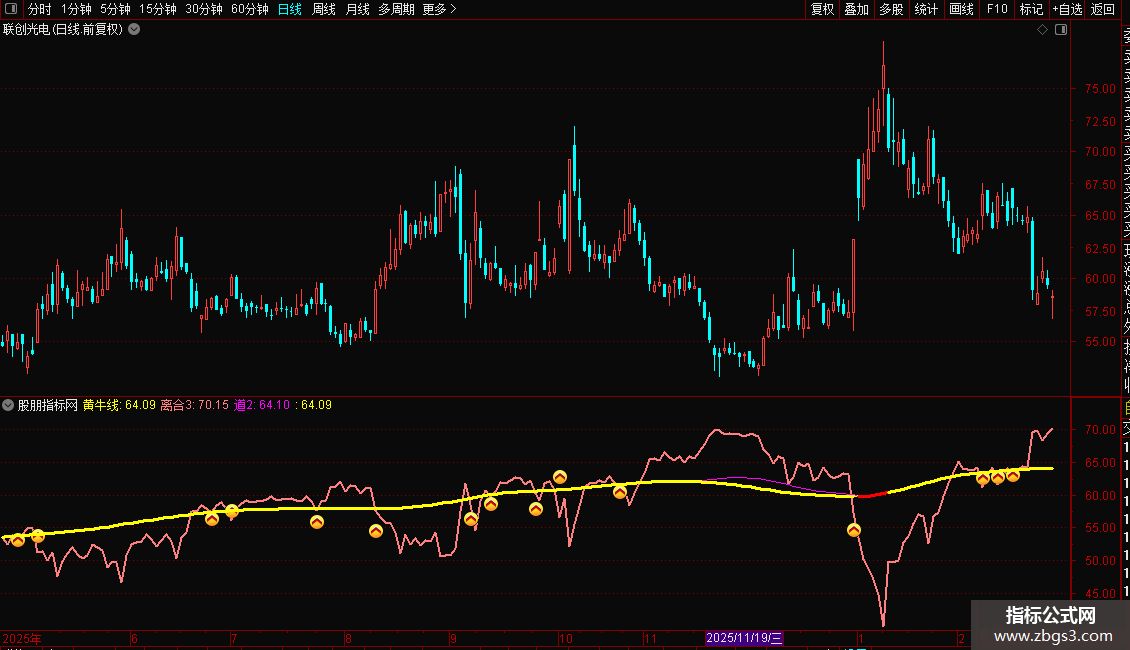Click the 标记 mark button
Screen dimensions: 1130x650
tap(1031, 9)
